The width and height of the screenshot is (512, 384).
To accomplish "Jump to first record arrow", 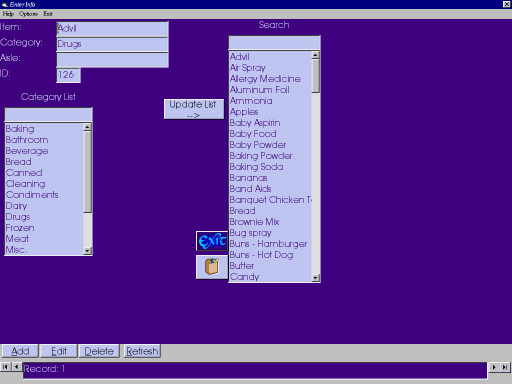I will (x=5, y=367).
